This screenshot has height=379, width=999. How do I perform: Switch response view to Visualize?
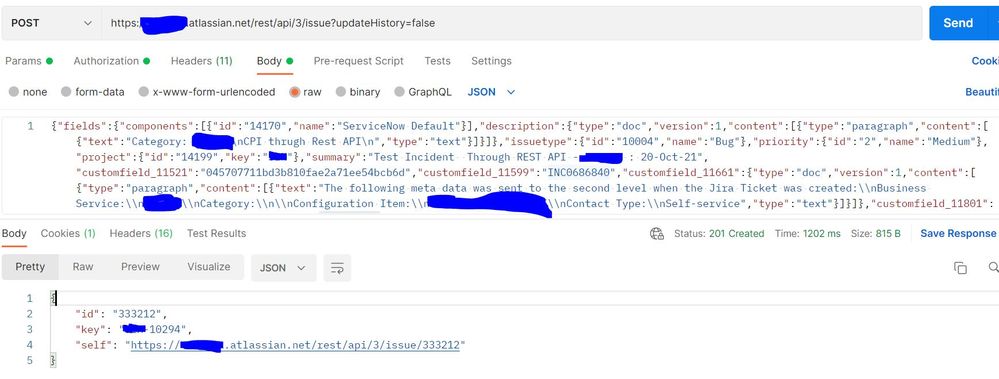209,267
